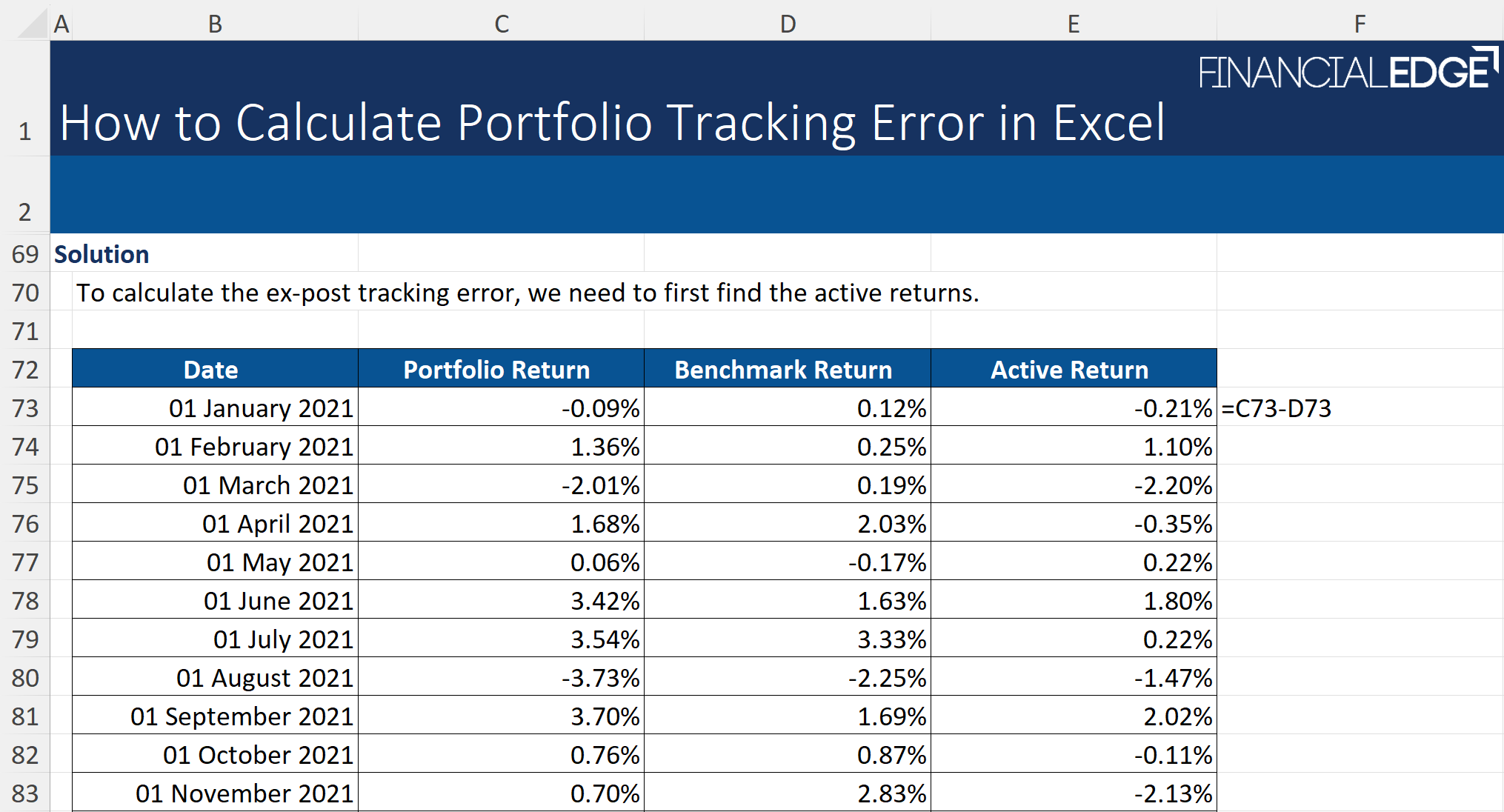This screenshot has width=1504, height=812.
Task: Select row 72 header
Action: pyautogui.click(x=25, y=370)
